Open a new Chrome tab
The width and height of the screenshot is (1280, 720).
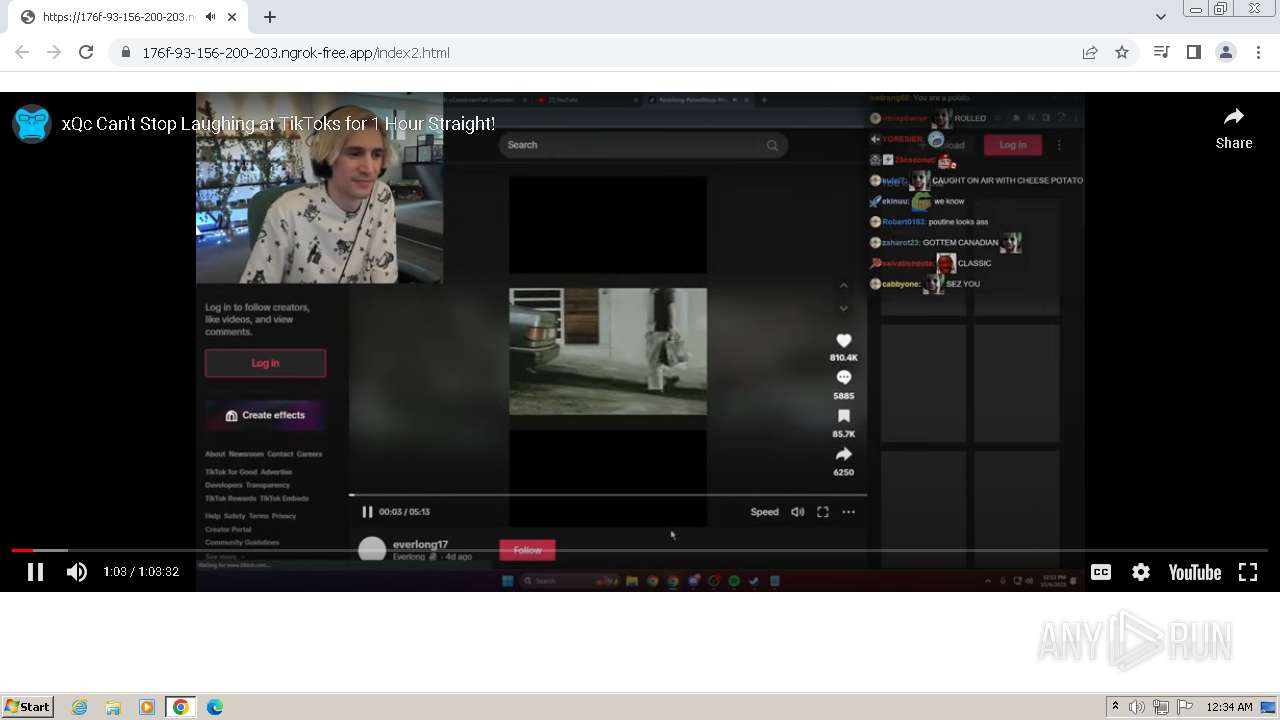(270, 17)
